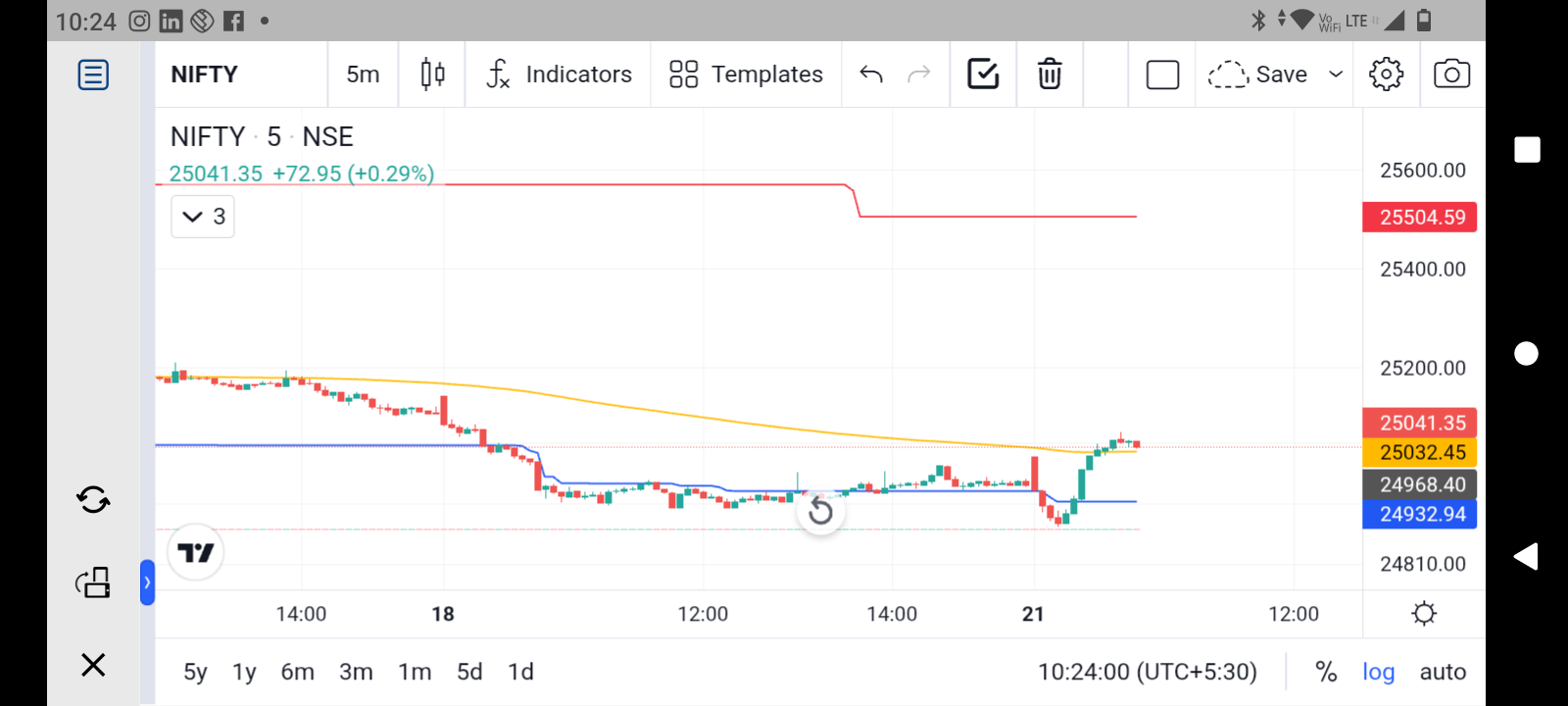
Task: Select the 6m date range
Action: pos(298,672)
